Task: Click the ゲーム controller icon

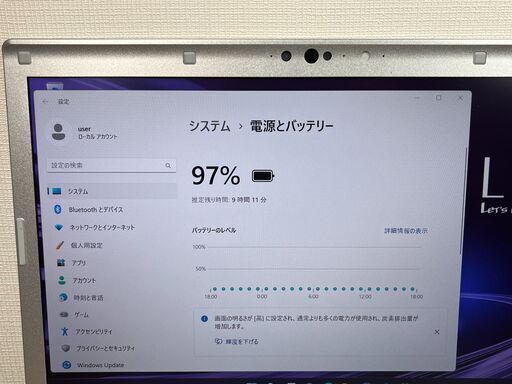Action: coord(64,314)
